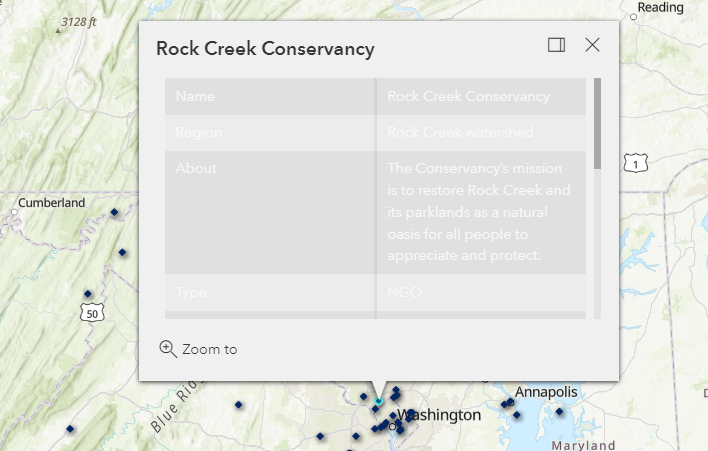Image resolution: width=708 pixels, height=451 pixels.
Task: Dock the Rock Creek Conservancy popup
Action: click(x=556, y=45)
